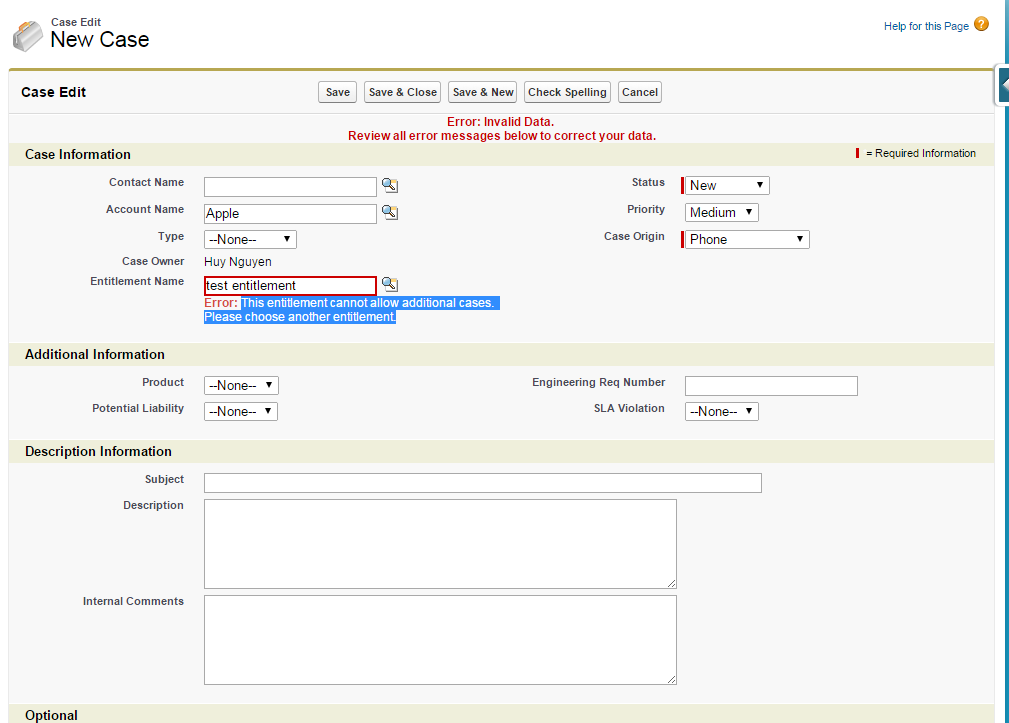Open the Potential Liability dropdown

[x=241, y=411]
